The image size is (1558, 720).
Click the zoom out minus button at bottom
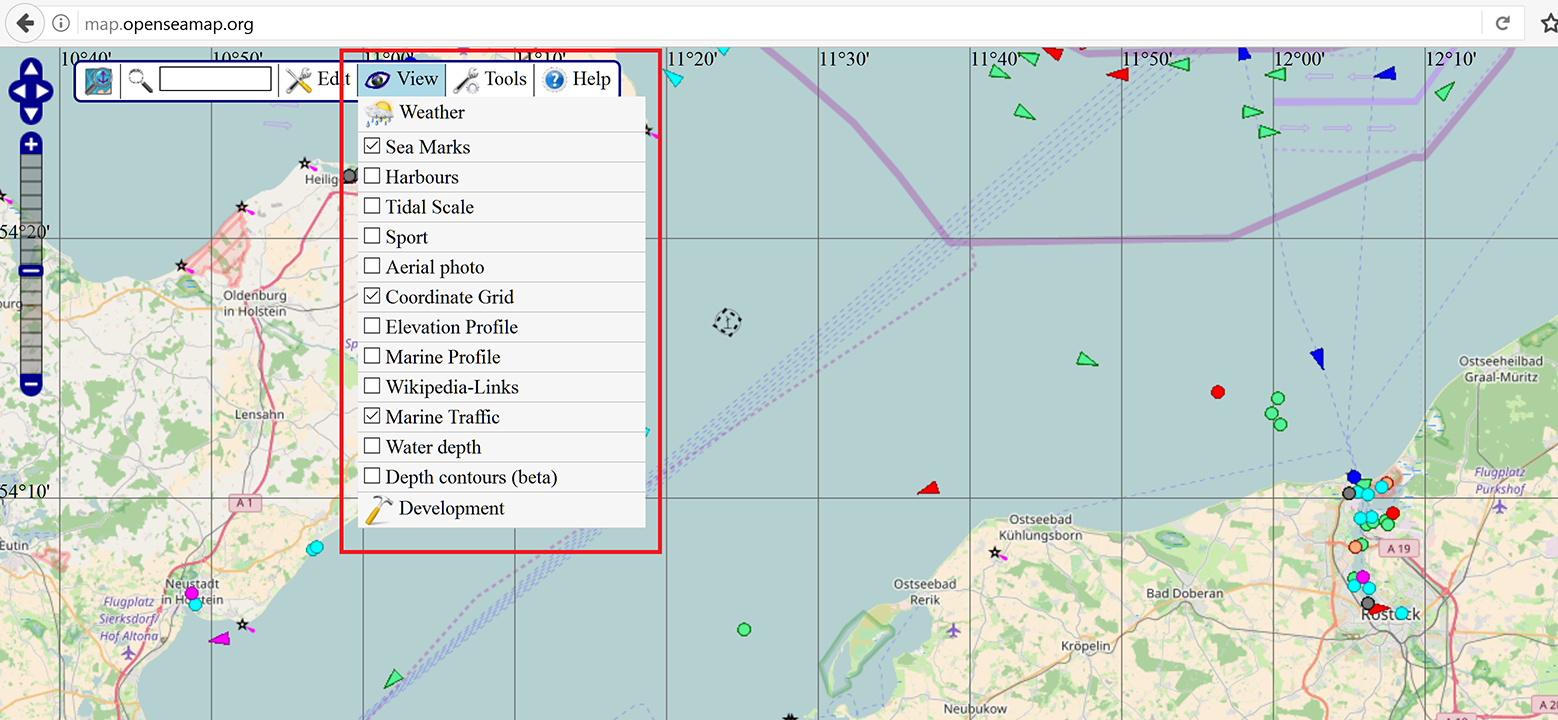31,383
